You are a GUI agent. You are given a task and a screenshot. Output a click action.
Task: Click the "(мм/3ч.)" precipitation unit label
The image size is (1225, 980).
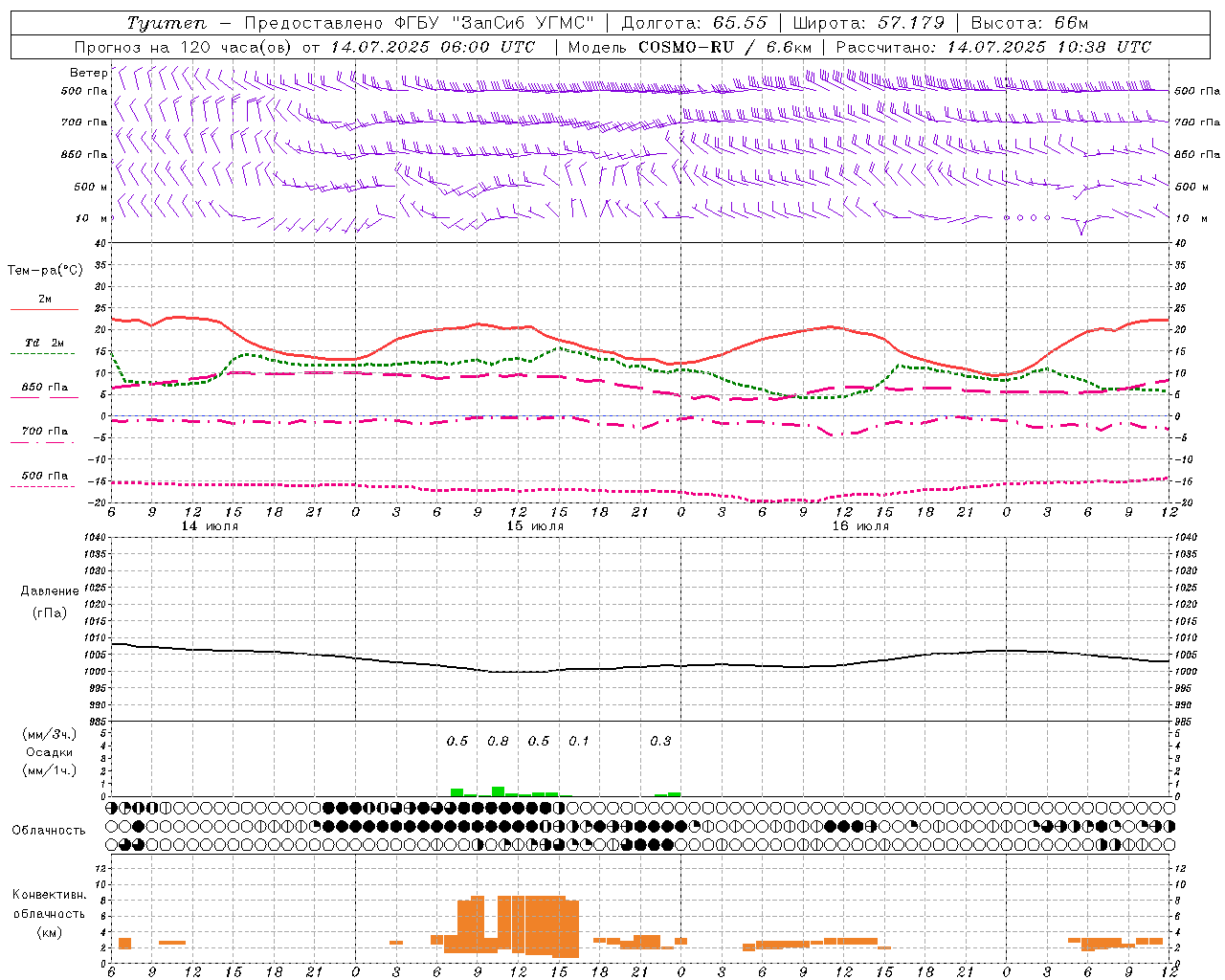[x=50, y=734]
